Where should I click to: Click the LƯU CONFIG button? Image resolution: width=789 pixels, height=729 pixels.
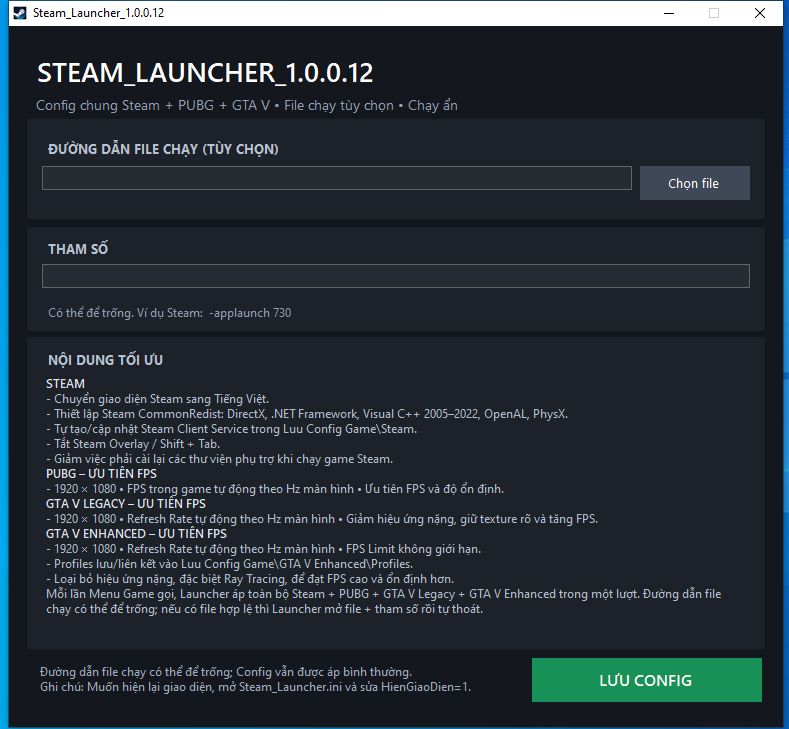coord(647,680)
